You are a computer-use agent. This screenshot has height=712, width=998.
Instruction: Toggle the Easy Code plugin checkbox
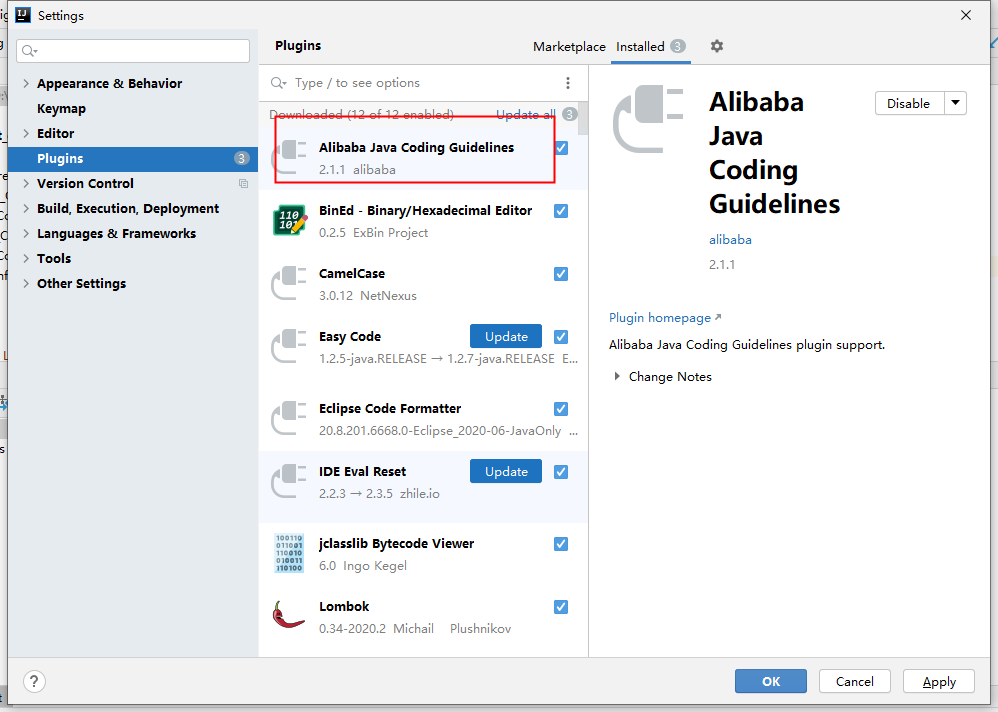561,337
